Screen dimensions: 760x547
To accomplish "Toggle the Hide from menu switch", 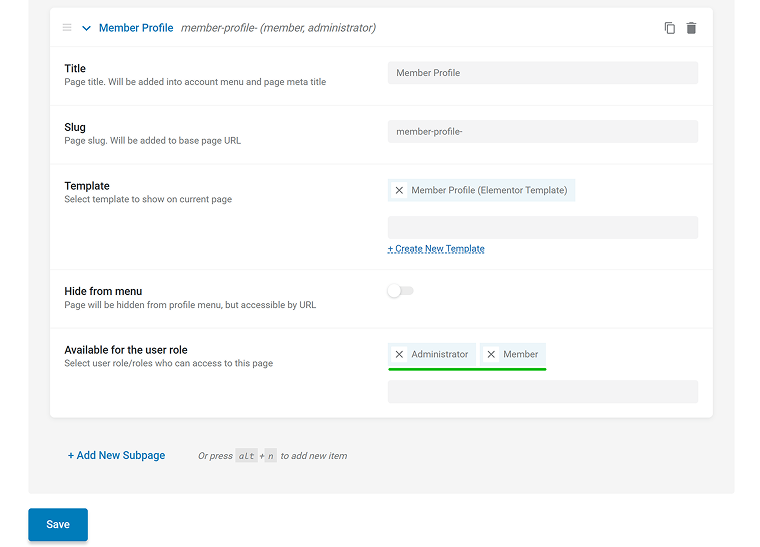I will (x=400, y=291).
